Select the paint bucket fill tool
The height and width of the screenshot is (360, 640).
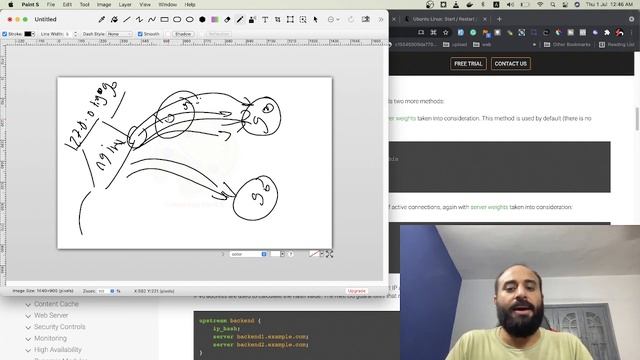pyautogui.click(x=114, y=19)
